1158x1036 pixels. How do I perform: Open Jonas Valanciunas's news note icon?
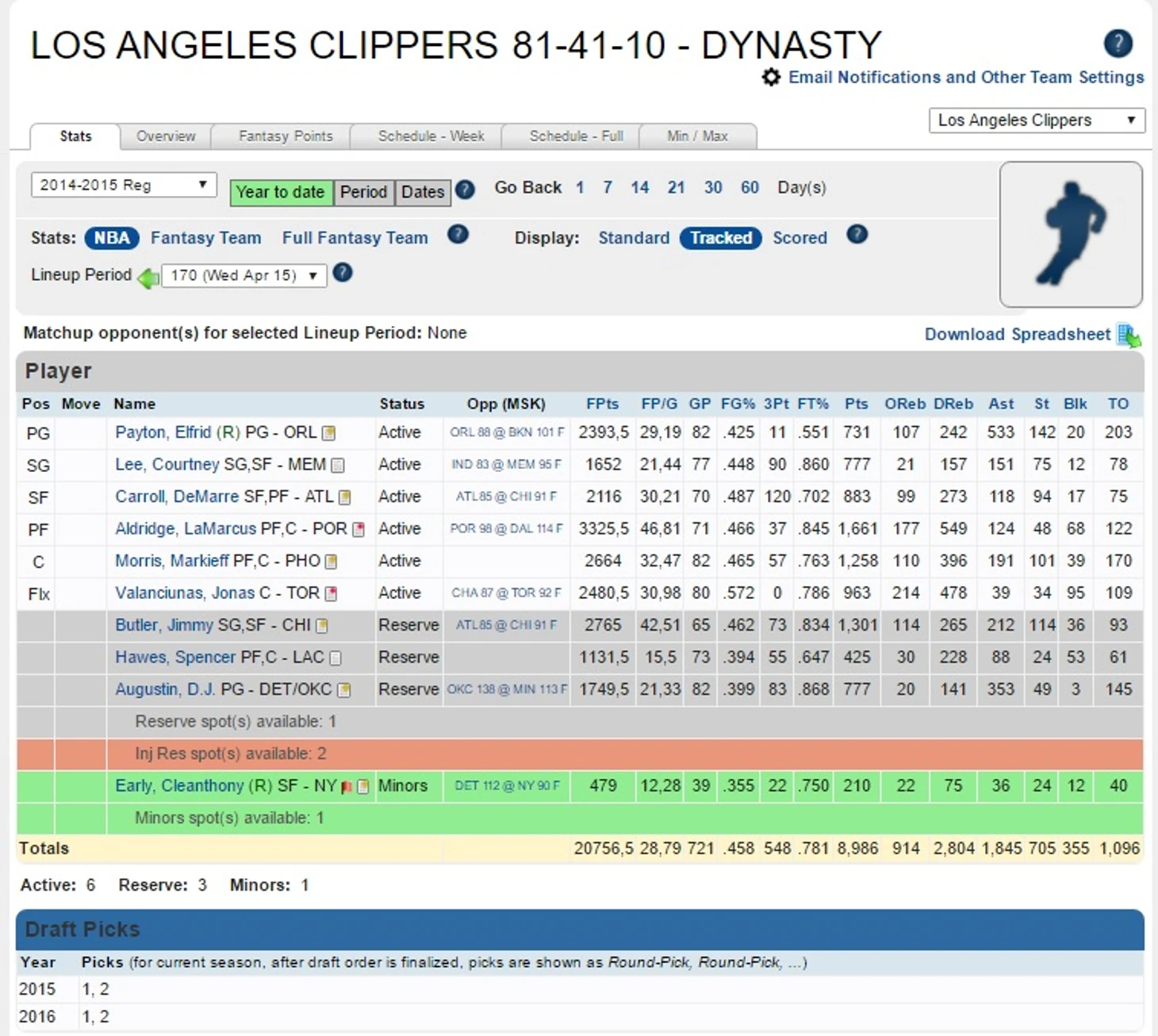(x=331, y=593)
